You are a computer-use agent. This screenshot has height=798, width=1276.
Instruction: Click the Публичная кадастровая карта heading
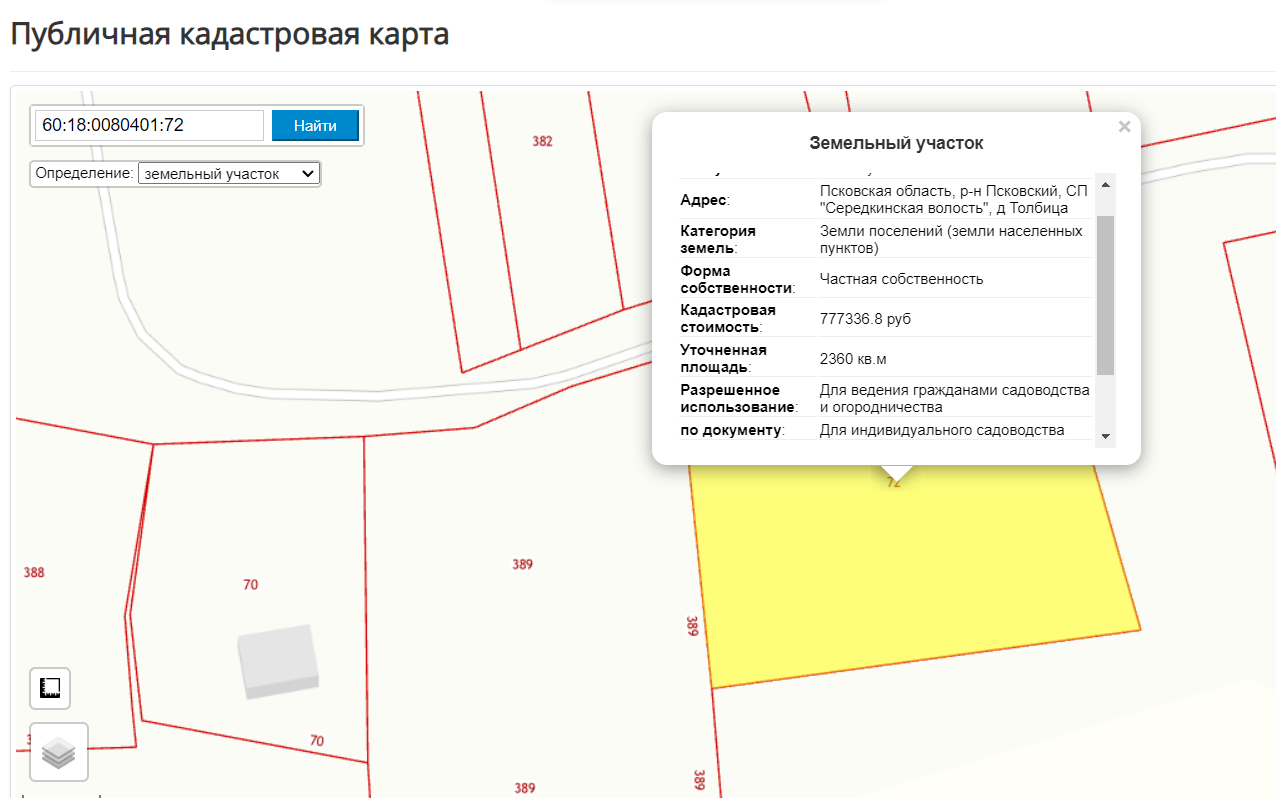tap(229, 33)
